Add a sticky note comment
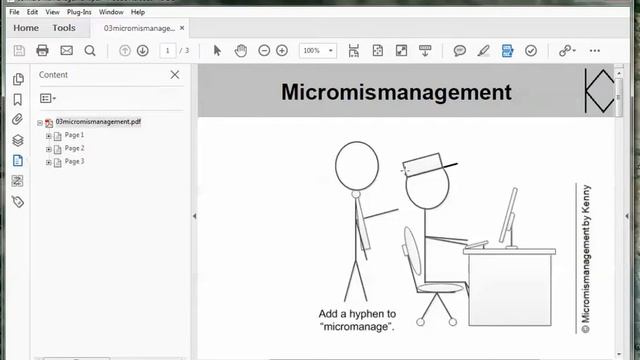The image size is (640, 360). coord(460,51)
